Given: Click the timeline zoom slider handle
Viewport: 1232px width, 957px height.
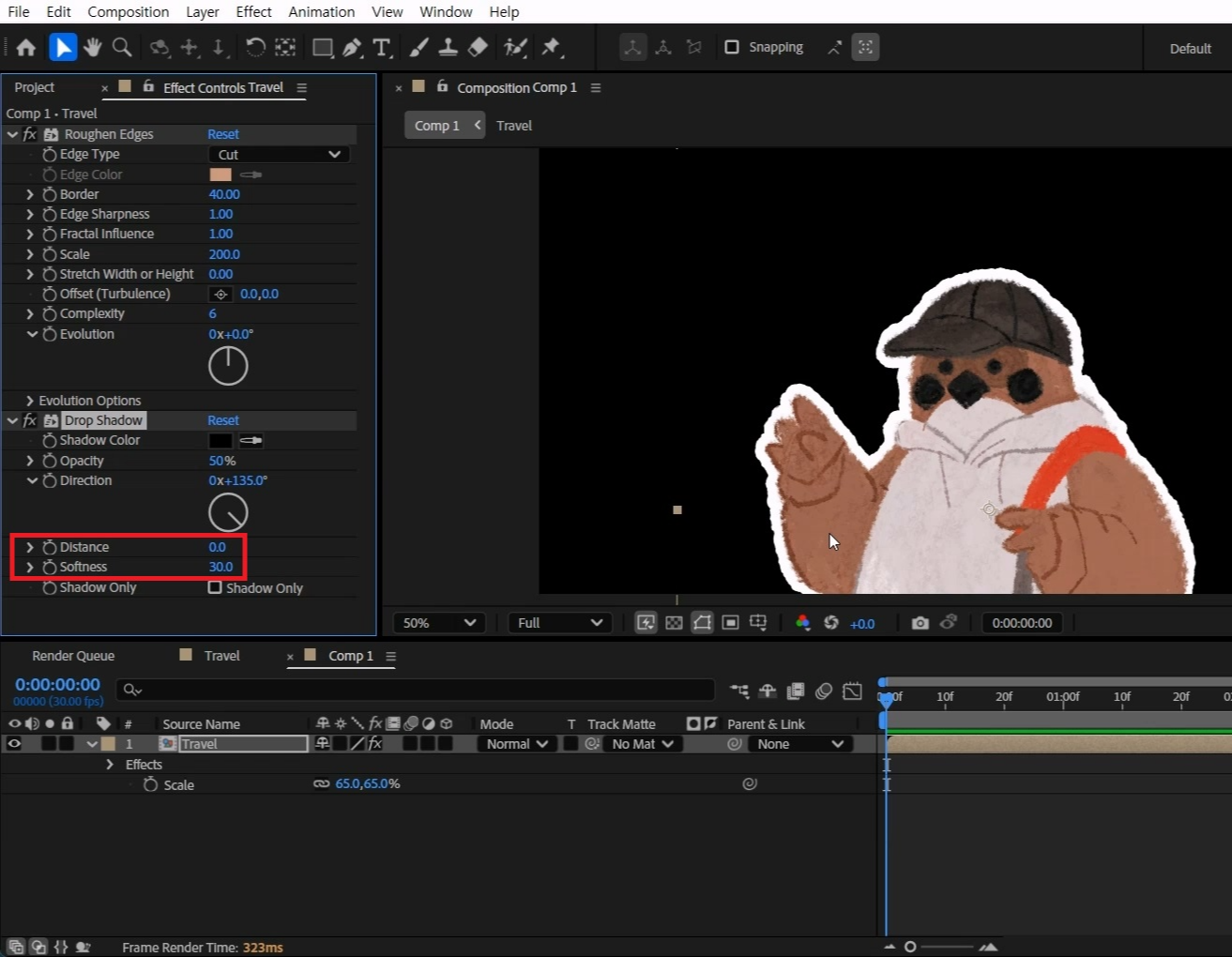Looking at the screenshot, I should pos(910,947).
